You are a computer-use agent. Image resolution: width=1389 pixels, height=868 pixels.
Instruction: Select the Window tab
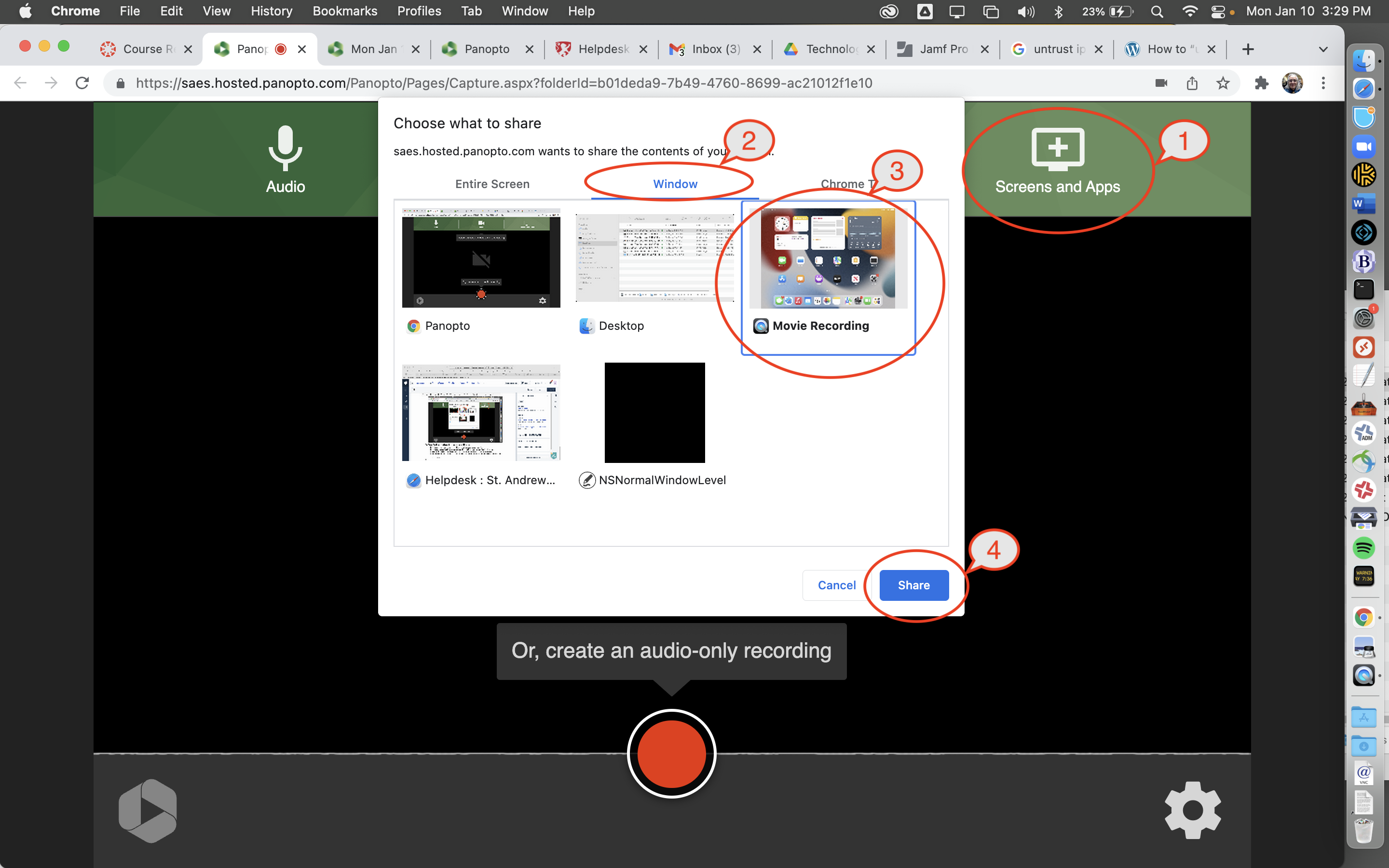675,184
